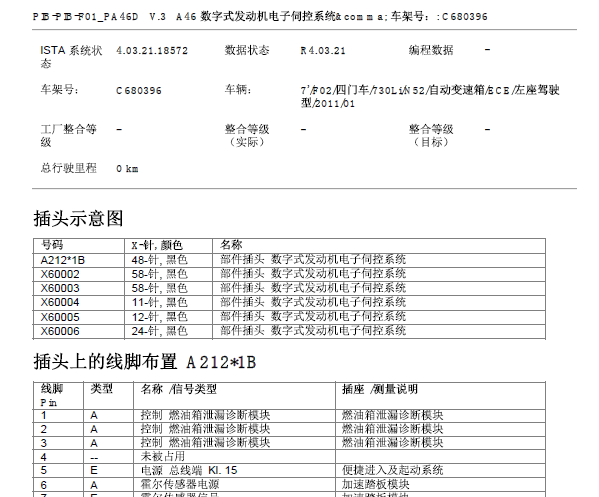Click connector number X60005
599x497 pixels.
[60, 317]
